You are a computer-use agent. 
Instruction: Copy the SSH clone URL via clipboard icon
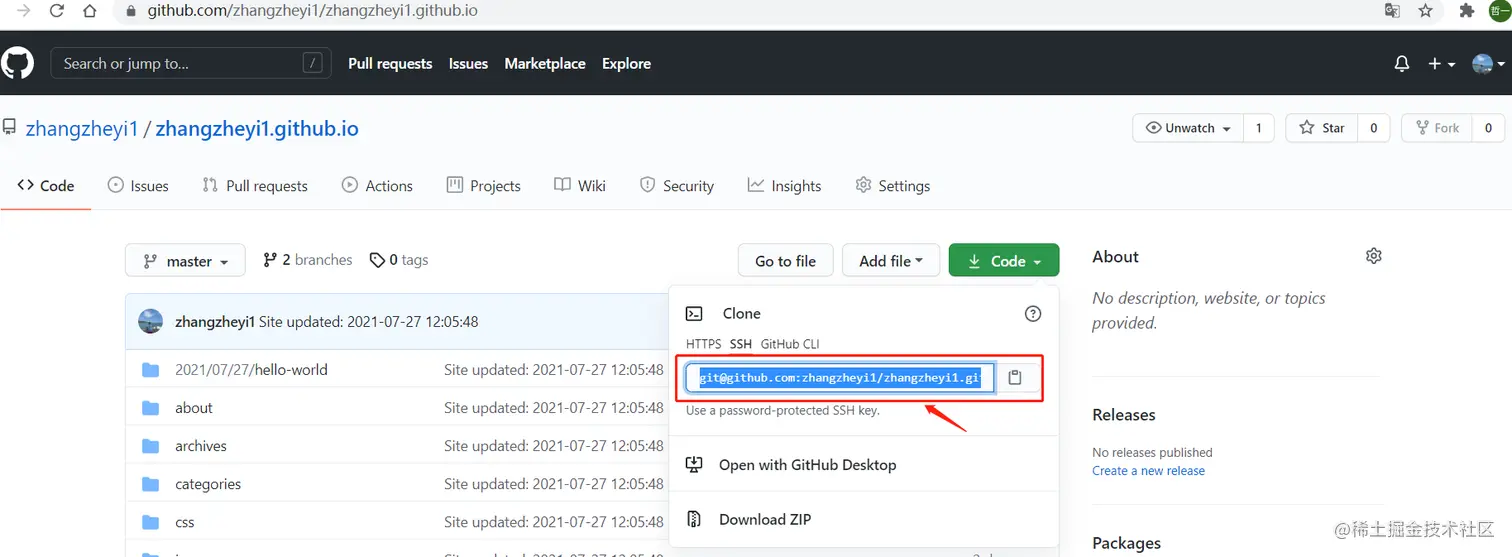coord(1015,377)
